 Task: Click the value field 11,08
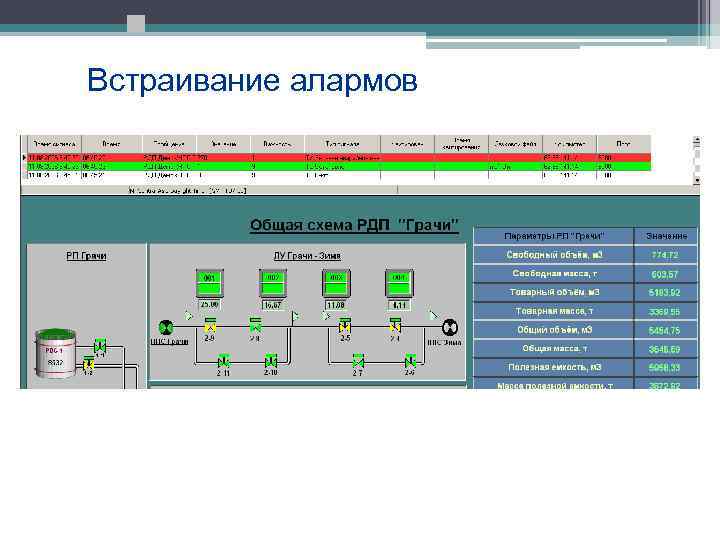(336, 305)
